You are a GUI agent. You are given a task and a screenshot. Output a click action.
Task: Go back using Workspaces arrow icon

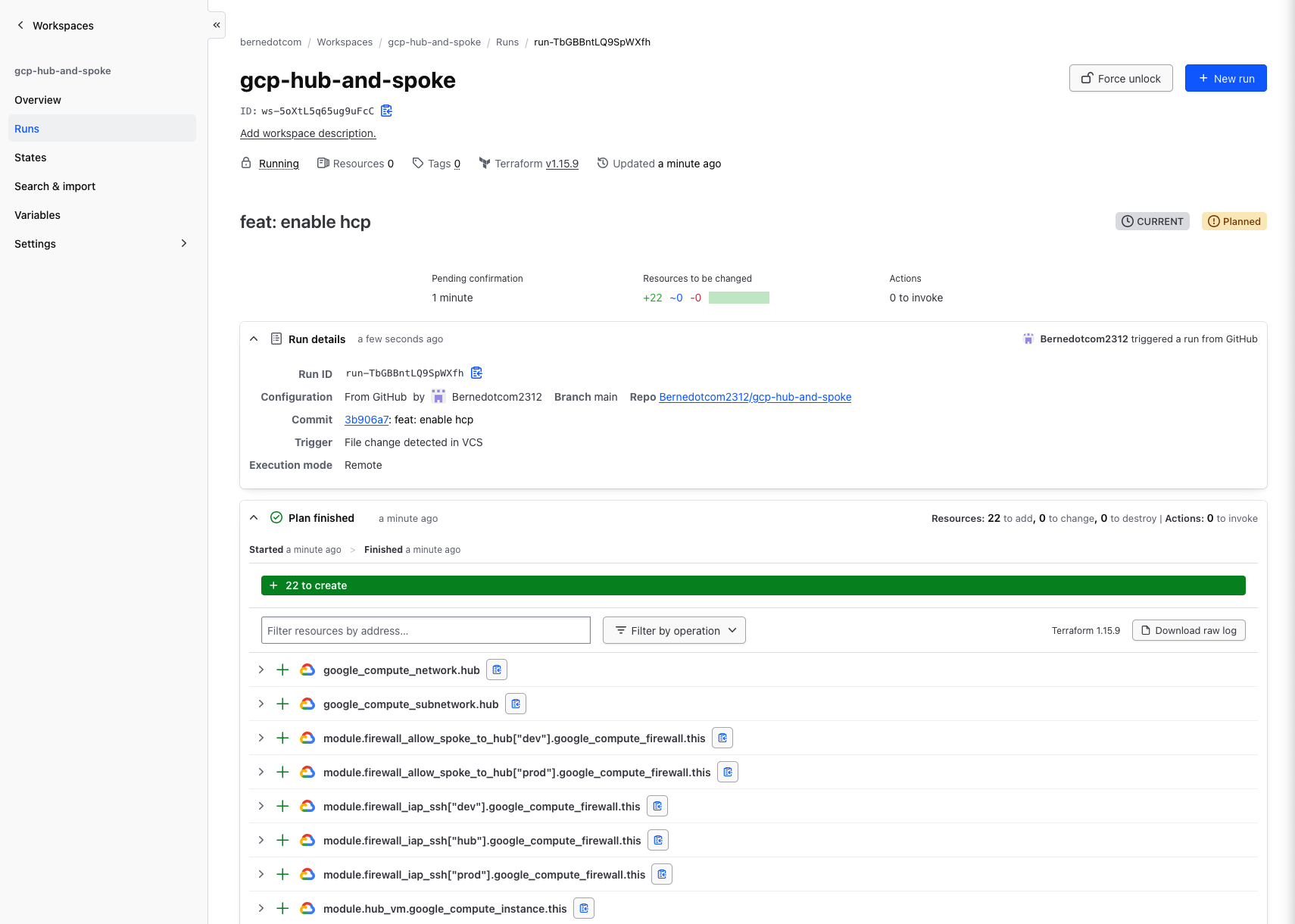(x=20, y=25)
